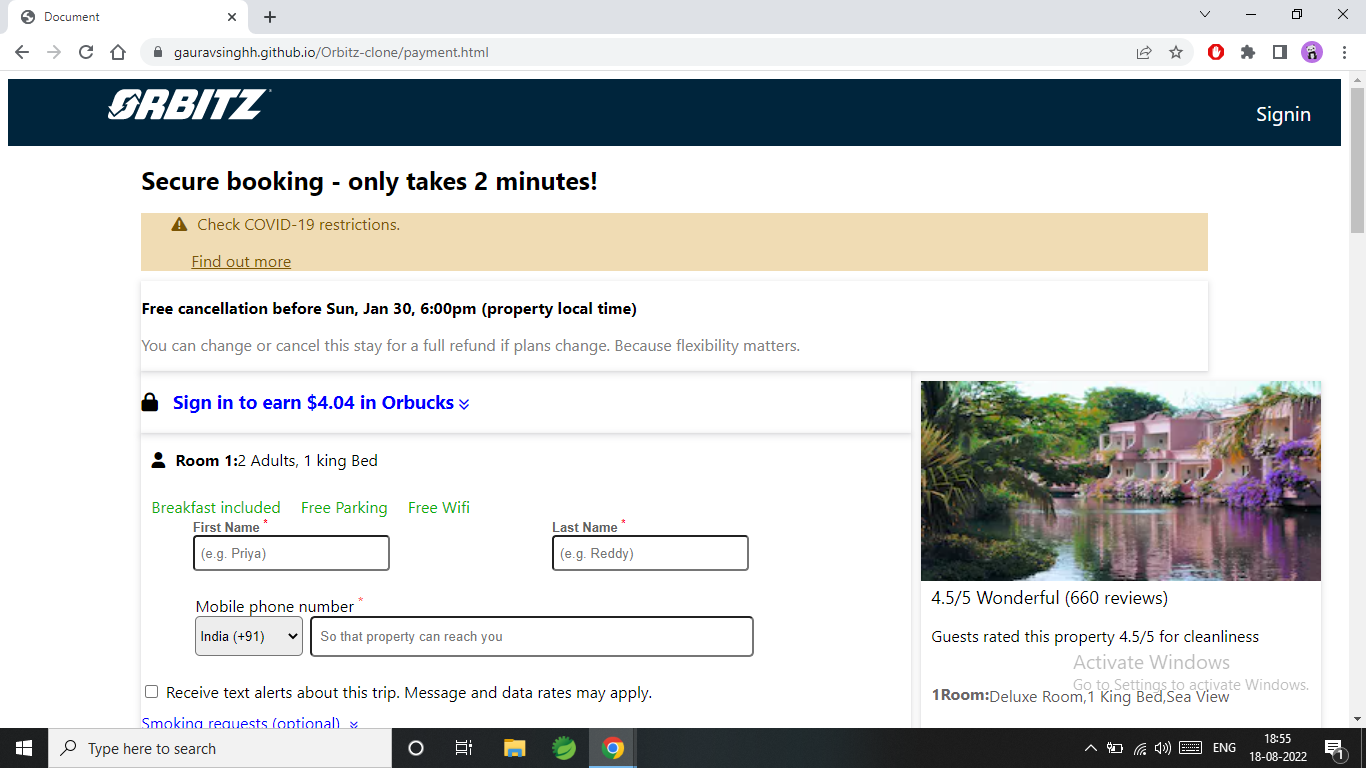Reload the page using the refresh icon
The width and height of the screenshot is (1366, 768).
pyautogui.click(x=85, y=52)
